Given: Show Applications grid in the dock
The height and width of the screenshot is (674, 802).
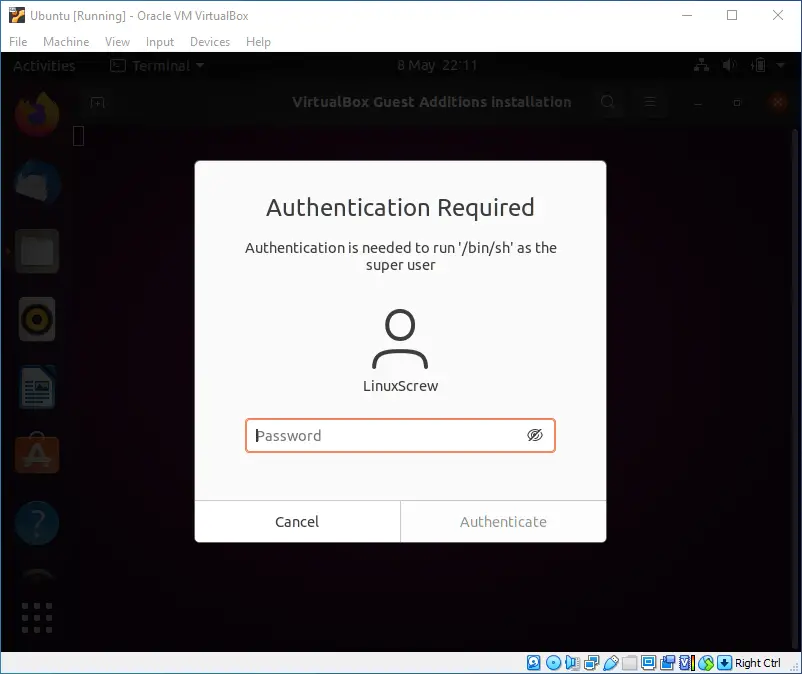Looking at the screenshot, I should tap(37, 617).
